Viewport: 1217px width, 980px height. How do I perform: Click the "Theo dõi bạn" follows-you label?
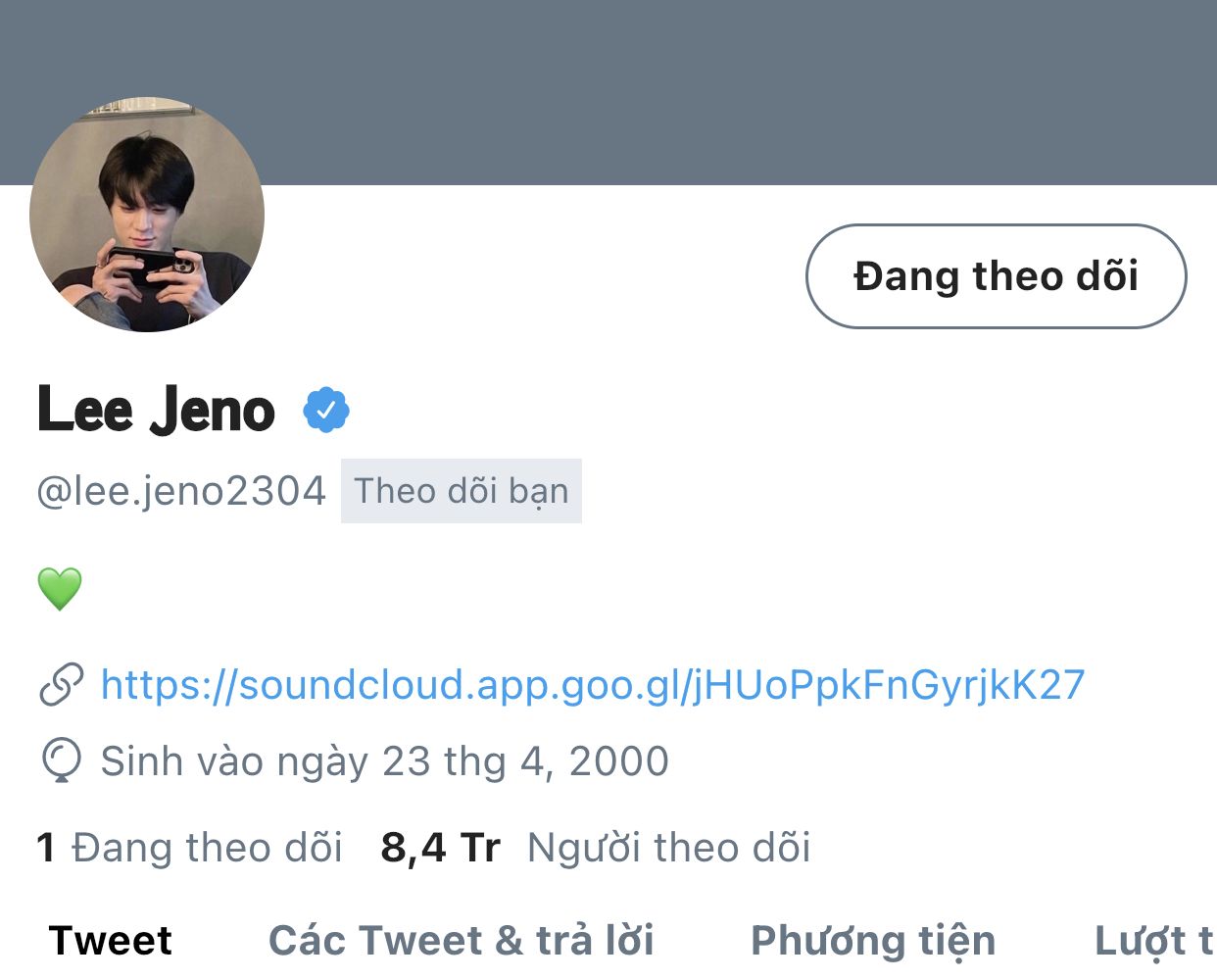(x=462, y=491)
